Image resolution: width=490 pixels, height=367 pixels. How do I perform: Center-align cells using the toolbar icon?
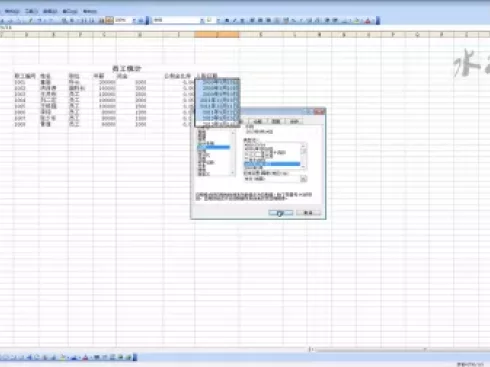260,21
